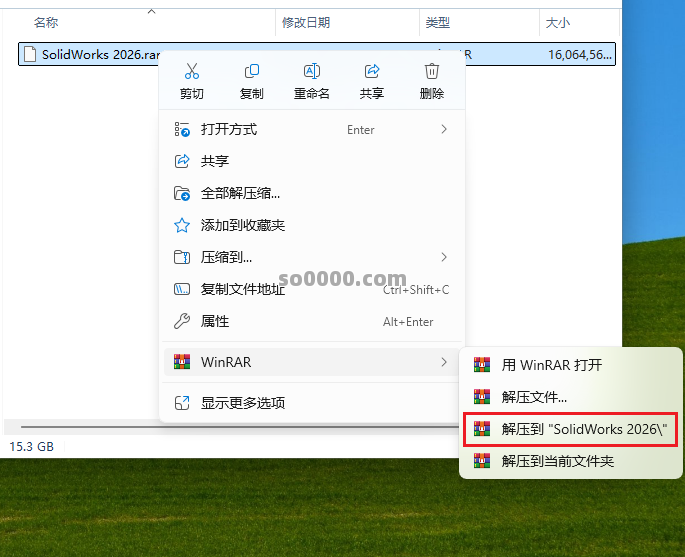Viewport: 685px width, 557px height.
Task: Click the WinRAR books icon in context menu
Action: 182,362
